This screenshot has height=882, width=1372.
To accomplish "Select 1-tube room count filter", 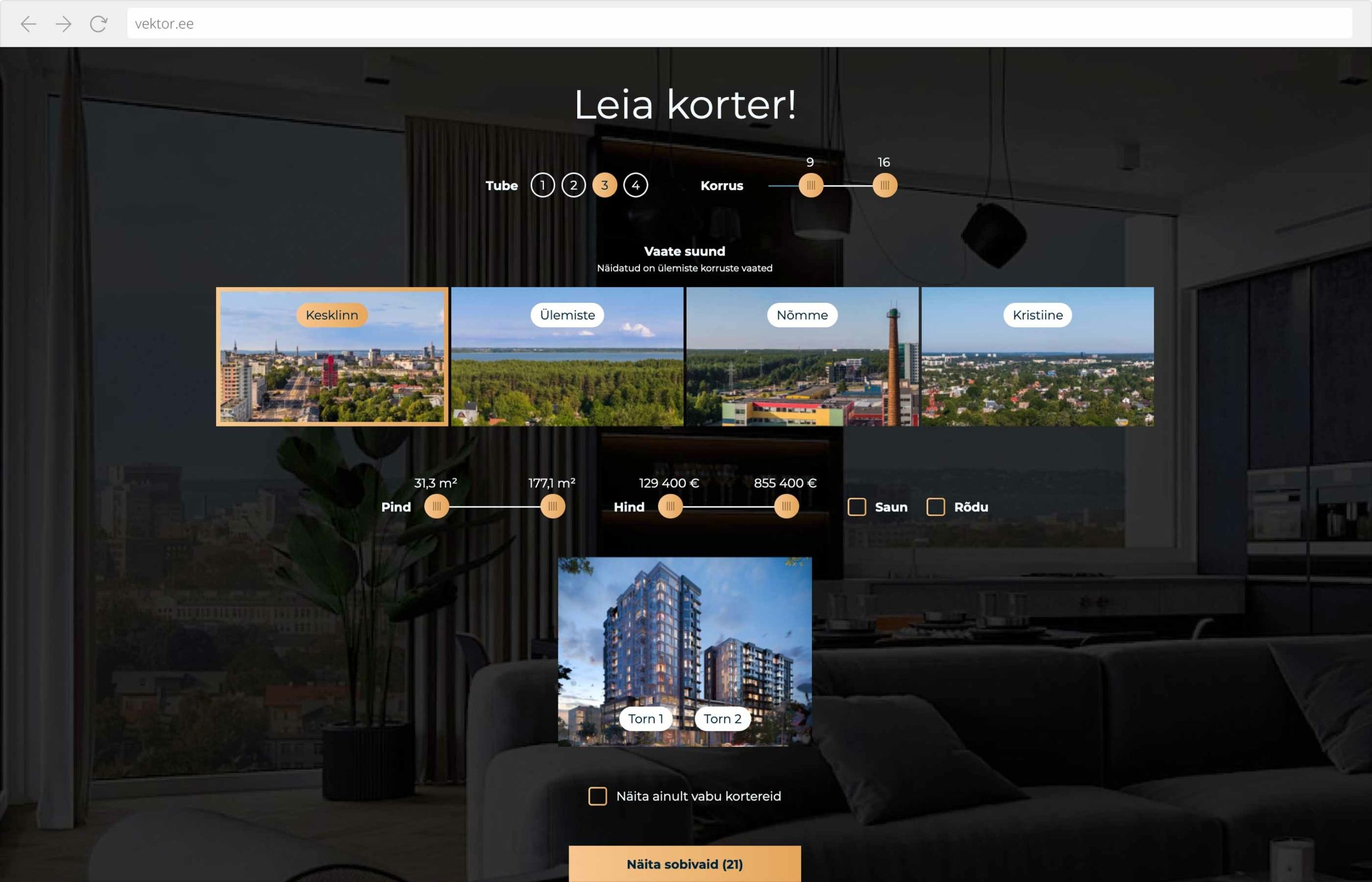I will 543,184.
